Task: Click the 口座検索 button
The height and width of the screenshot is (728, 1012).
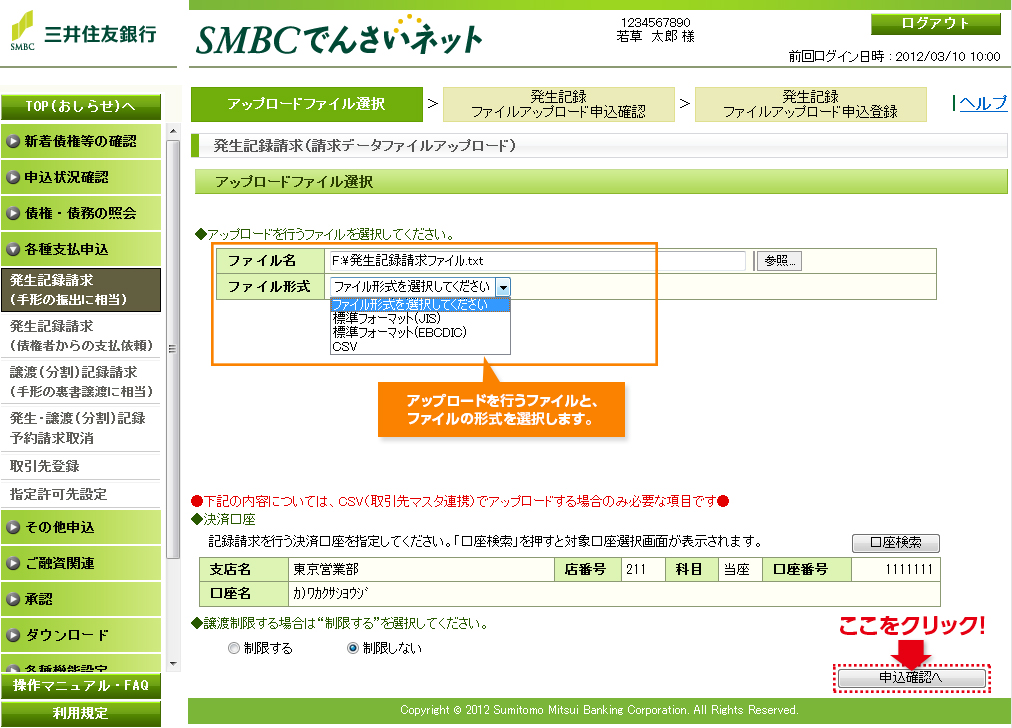Action: pyautogui.click(x=896, y=543)
